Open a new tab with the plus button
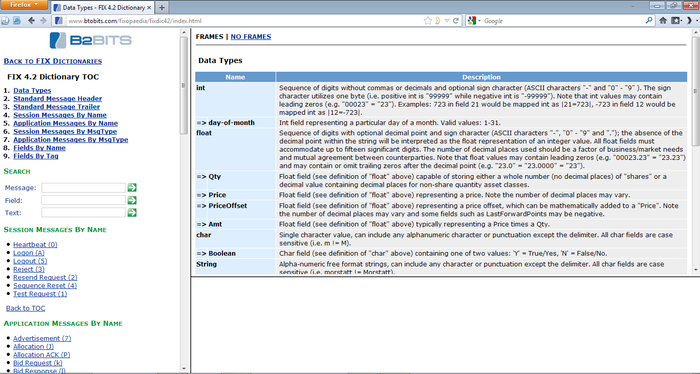700x374 pixels. [162, 8]
